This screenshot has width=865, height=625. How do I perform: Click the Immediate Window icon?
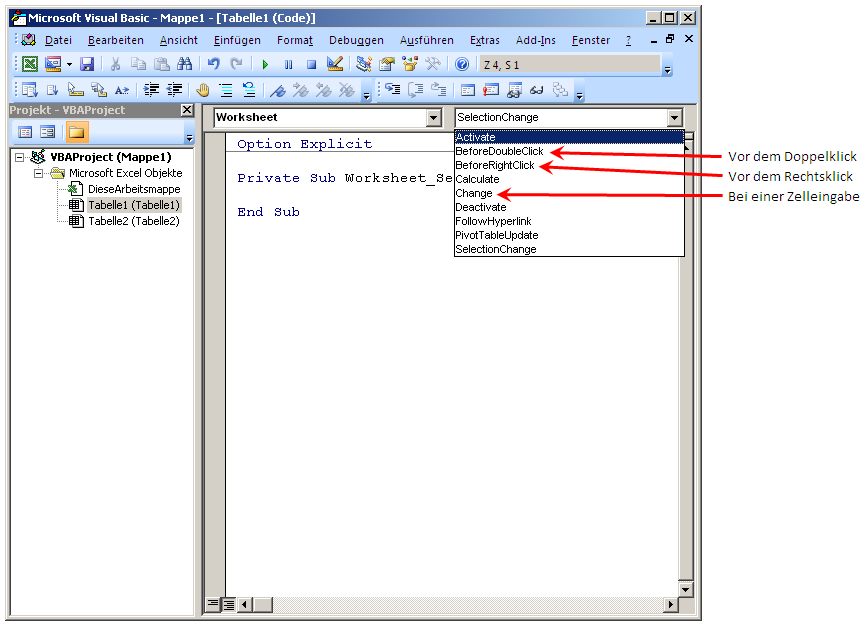[x=490, y=90]
